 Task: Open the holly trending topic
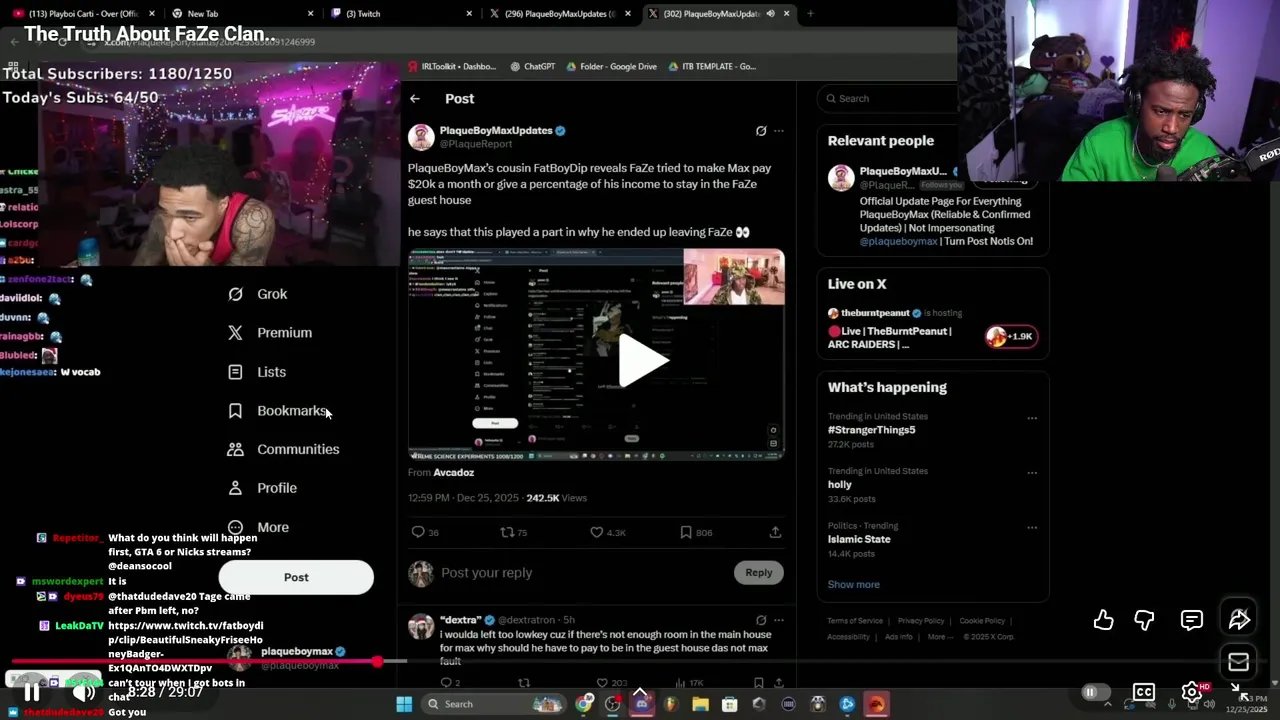(x=840, y=485)
